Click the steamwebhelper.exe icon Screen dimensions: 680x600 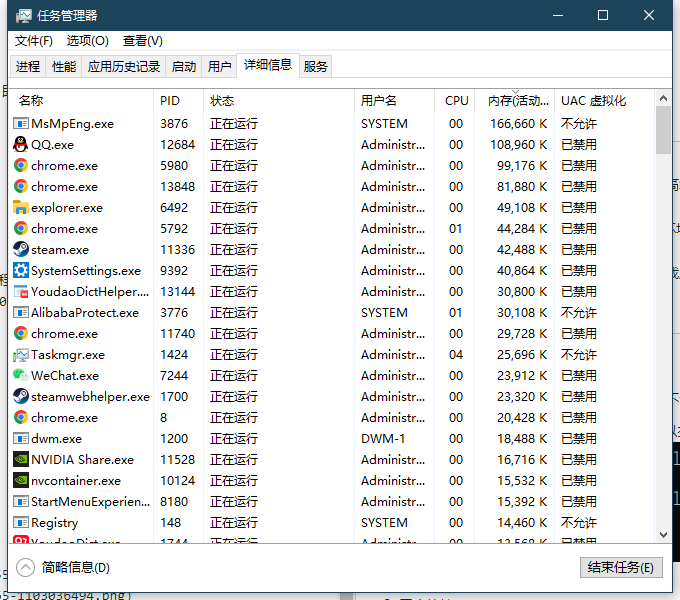coord(20,396)
